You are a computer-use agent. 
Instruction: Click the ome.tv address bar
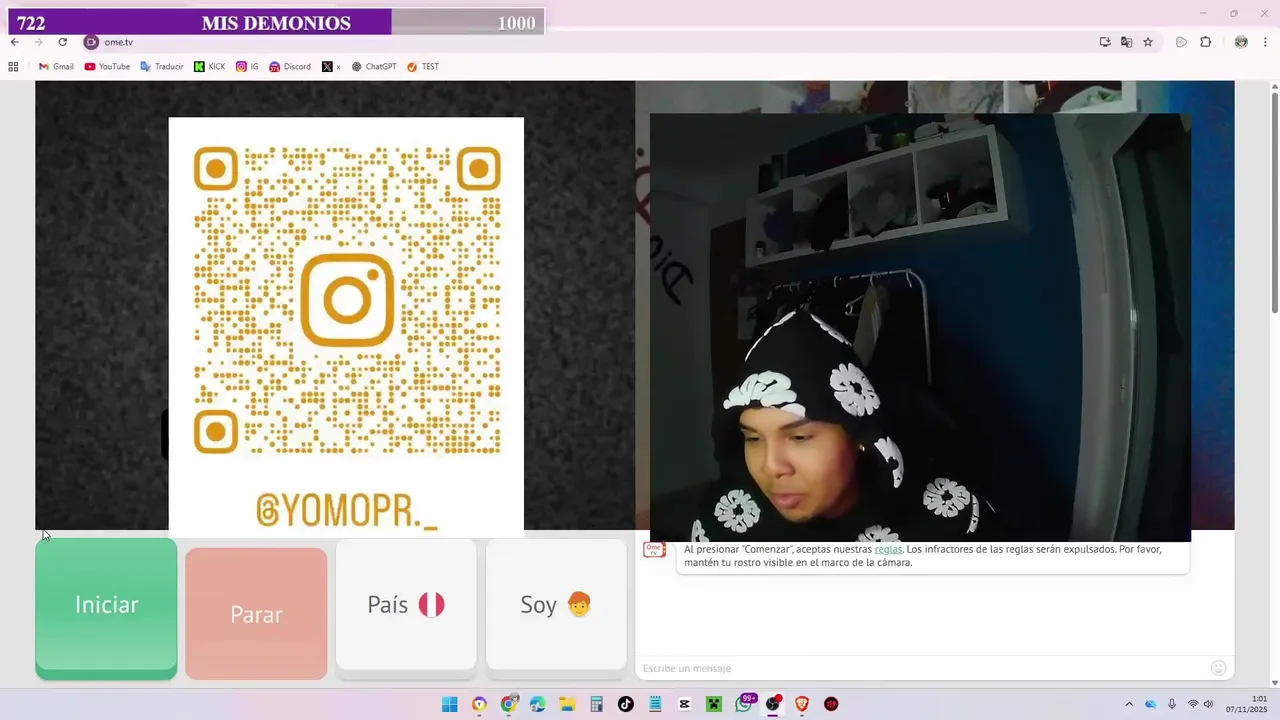[x=590, y=42]
